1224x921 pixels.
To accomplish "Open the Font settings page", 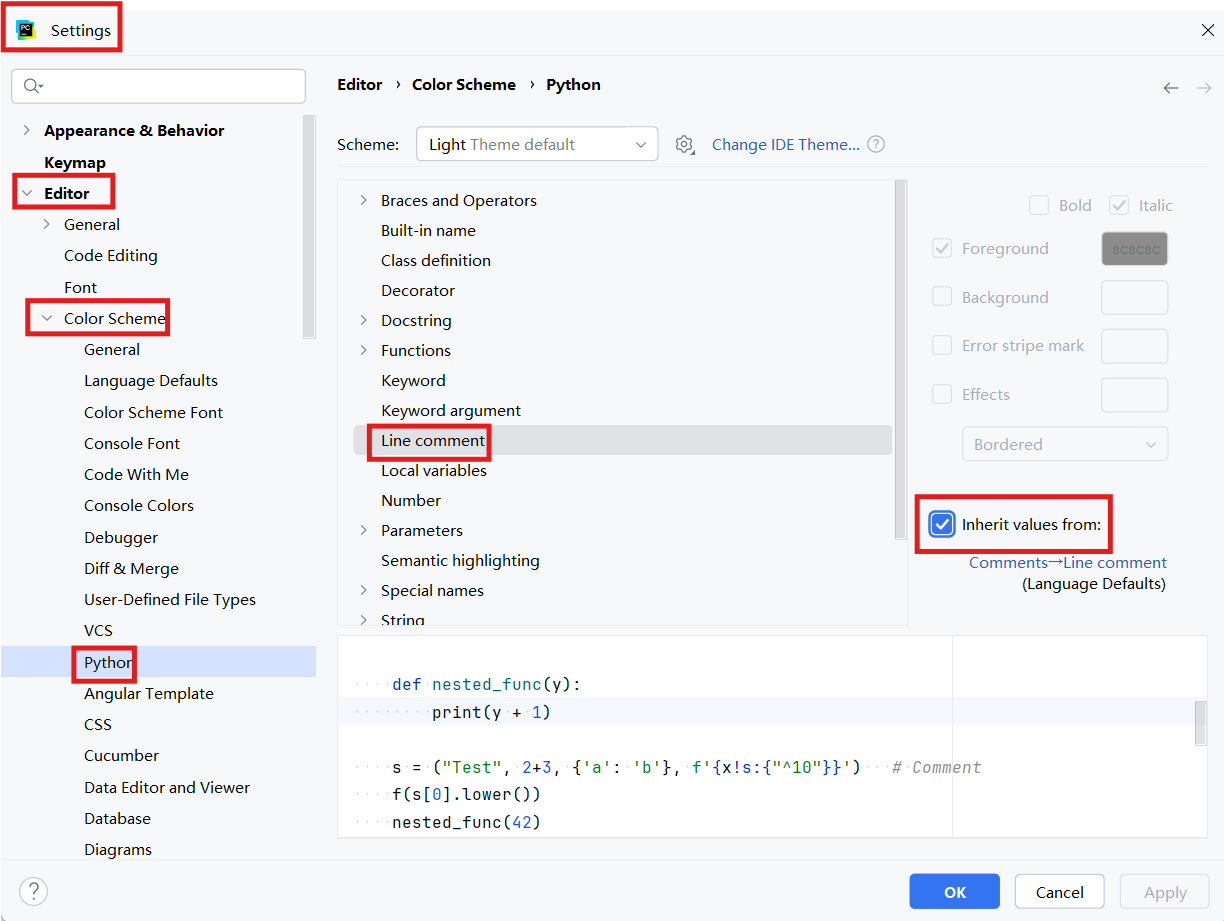I will (80, 287).
